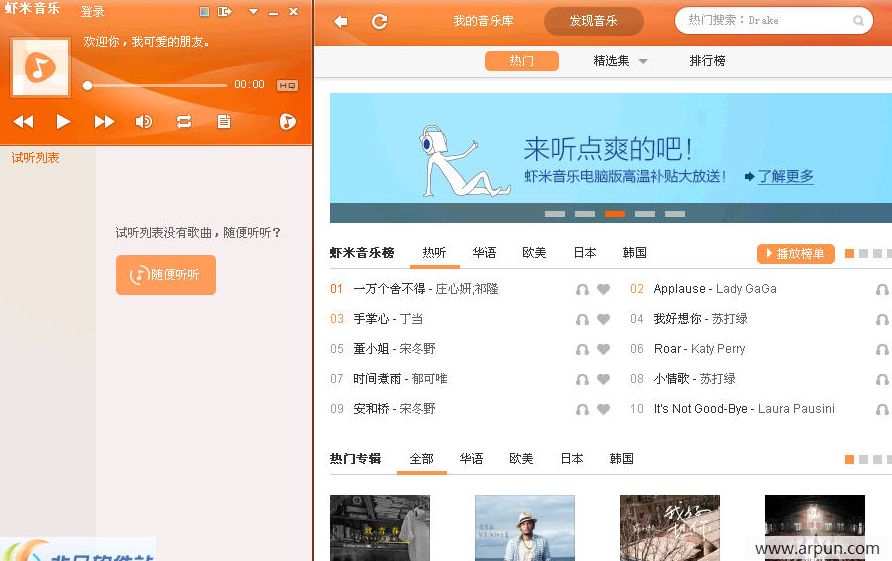Click headphone icon for Applause - Lady GaGa

pos(882,290)
